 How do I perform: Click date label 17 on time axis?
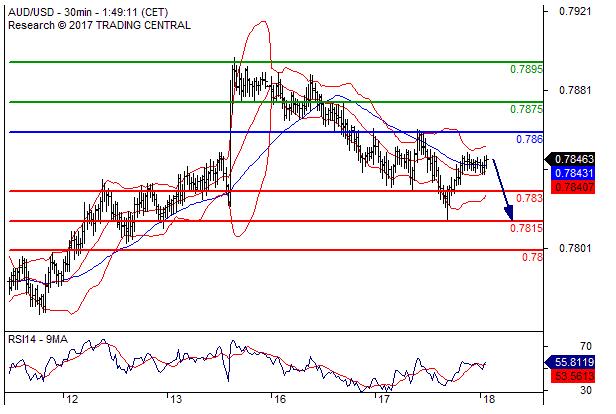click(x=383, y=400)
